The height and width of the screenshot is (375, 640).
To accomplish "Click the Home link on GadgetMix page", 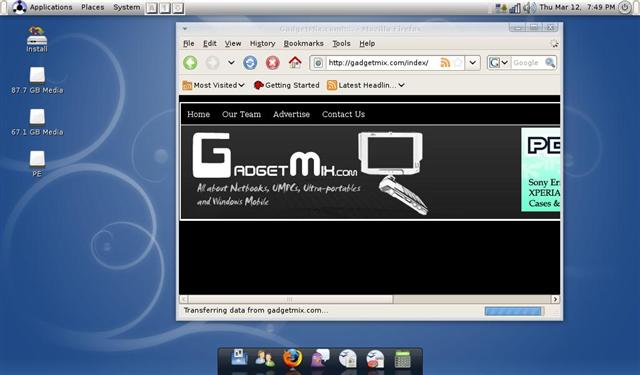I will click(x=198, y=114).
